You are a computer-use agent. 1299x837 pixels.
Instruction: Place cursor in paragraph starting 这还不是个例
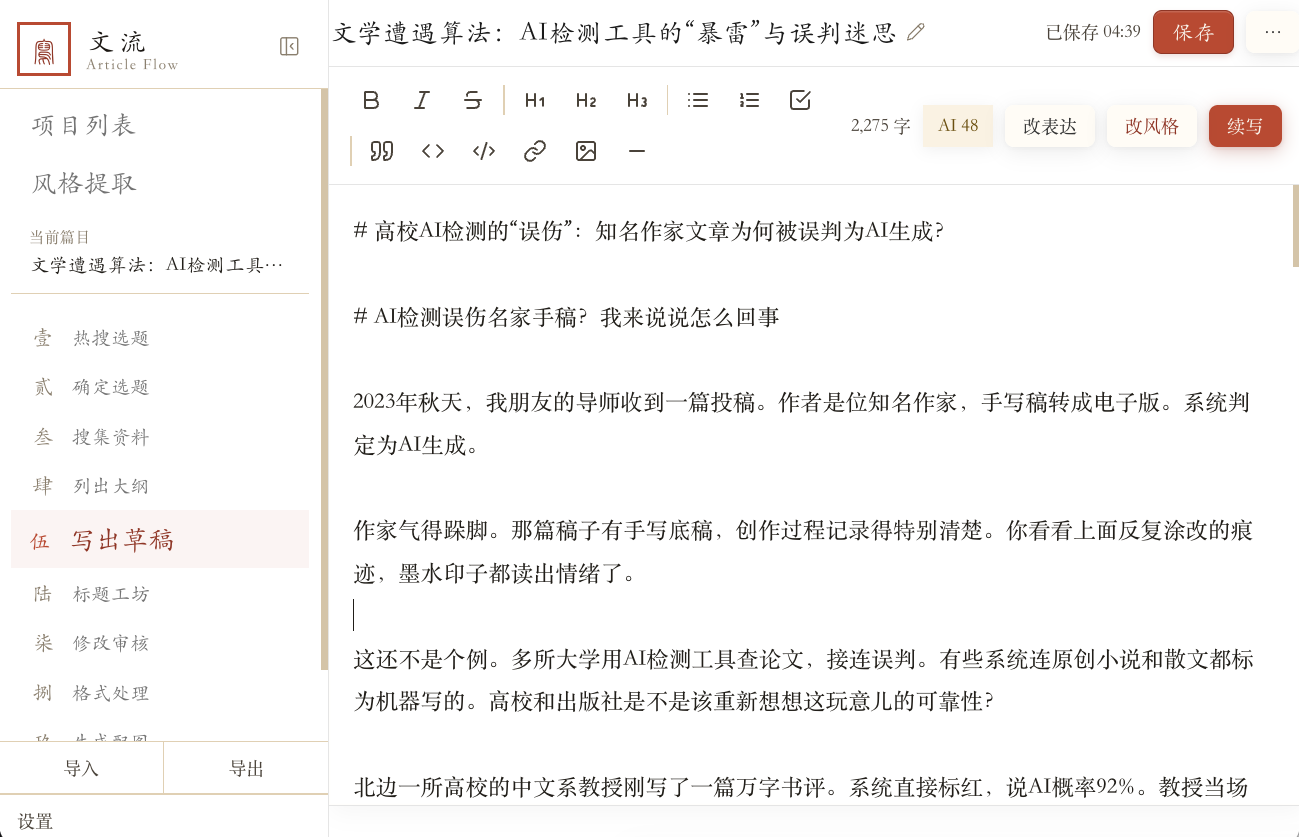803,680
